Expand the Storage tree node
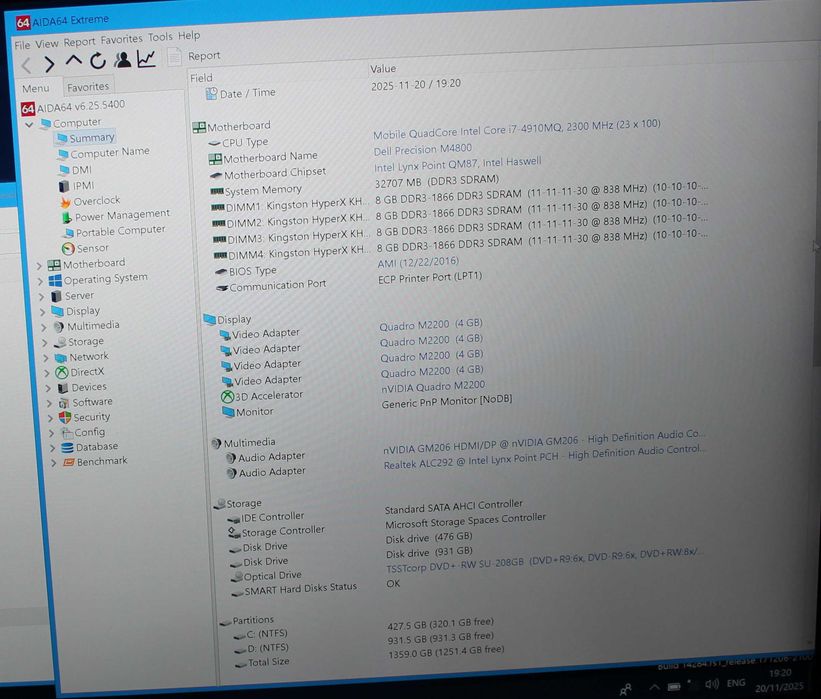821x699 pixels. (x=45, y=343)
